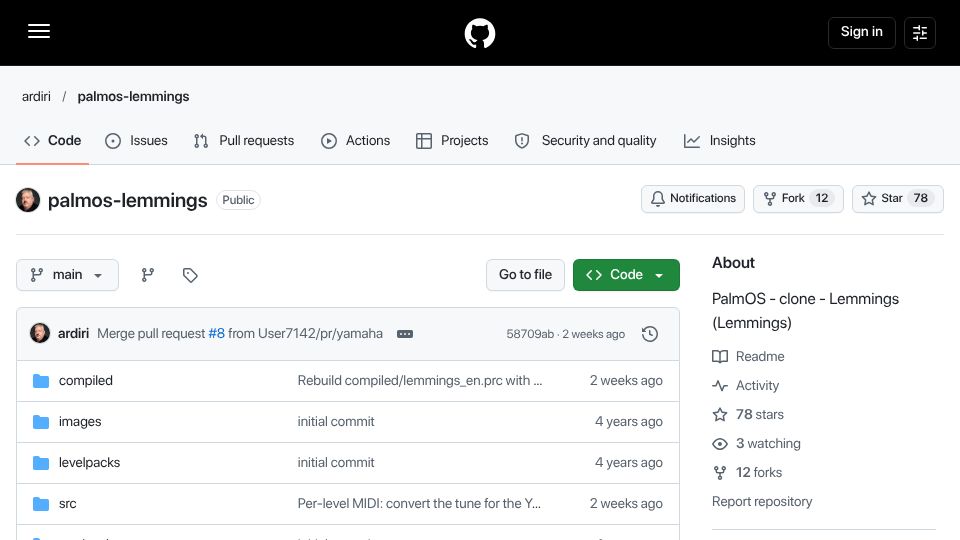
Task: Open 'Rebuild compiled/lemmings_en.prc' commit message
Action: (x=420, y=381)
